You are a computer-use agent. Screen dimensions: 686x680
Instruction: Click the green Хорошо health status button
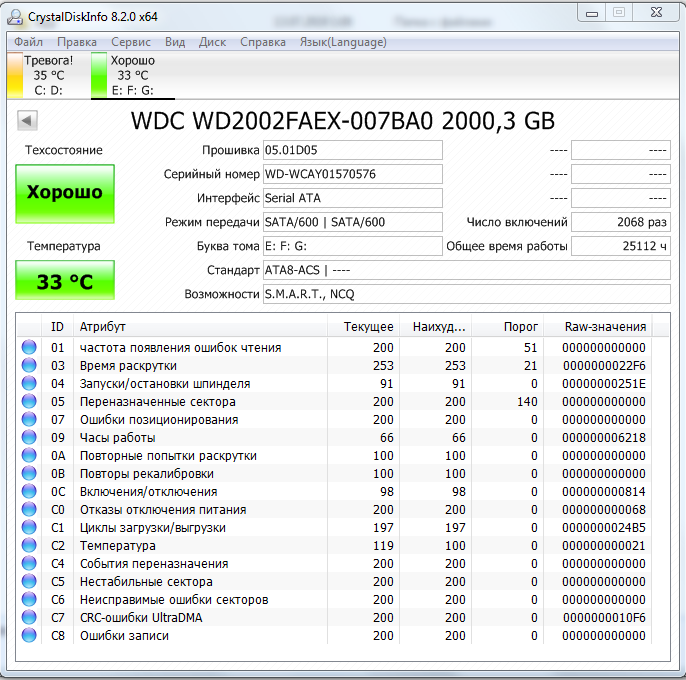(x=65, y=193)
